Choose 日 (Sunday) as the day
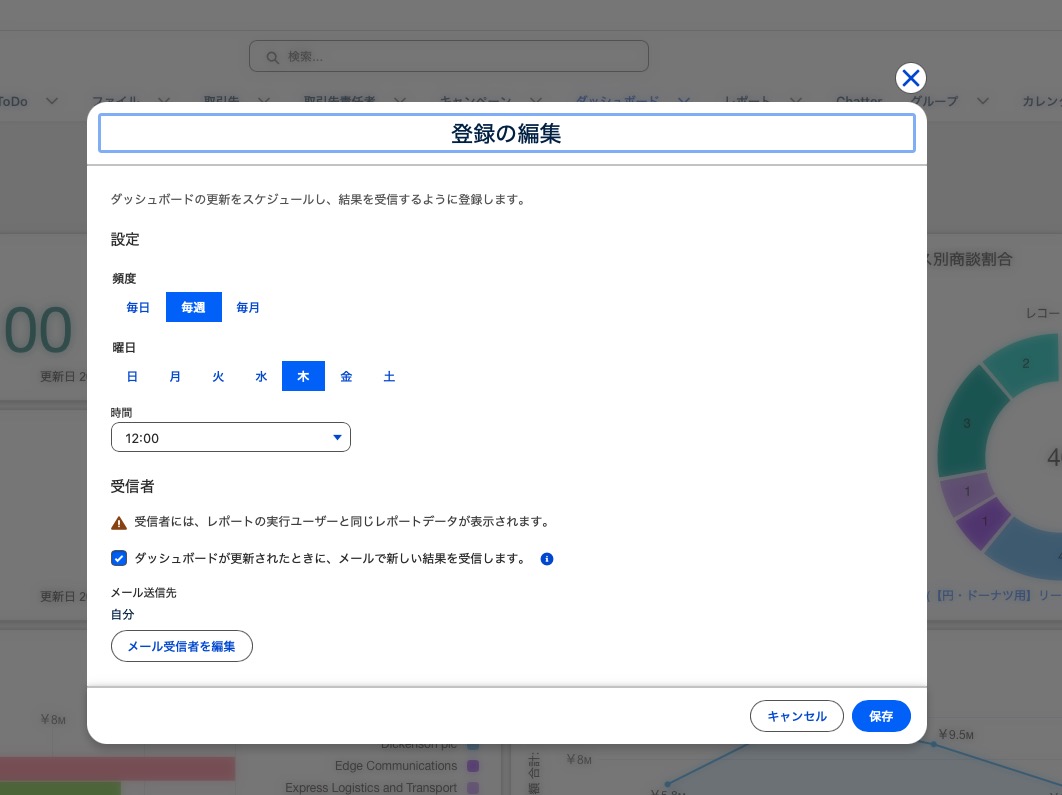The image size is (1062, 795). [132, 377]
